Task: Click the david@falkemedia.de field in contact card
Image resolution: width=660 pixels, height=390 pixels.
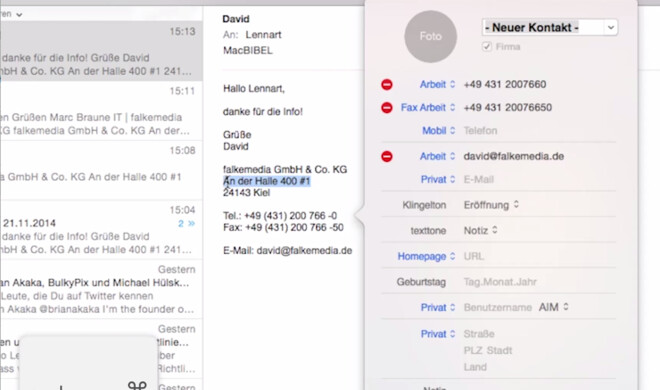Action: click(x=514, y=157)
